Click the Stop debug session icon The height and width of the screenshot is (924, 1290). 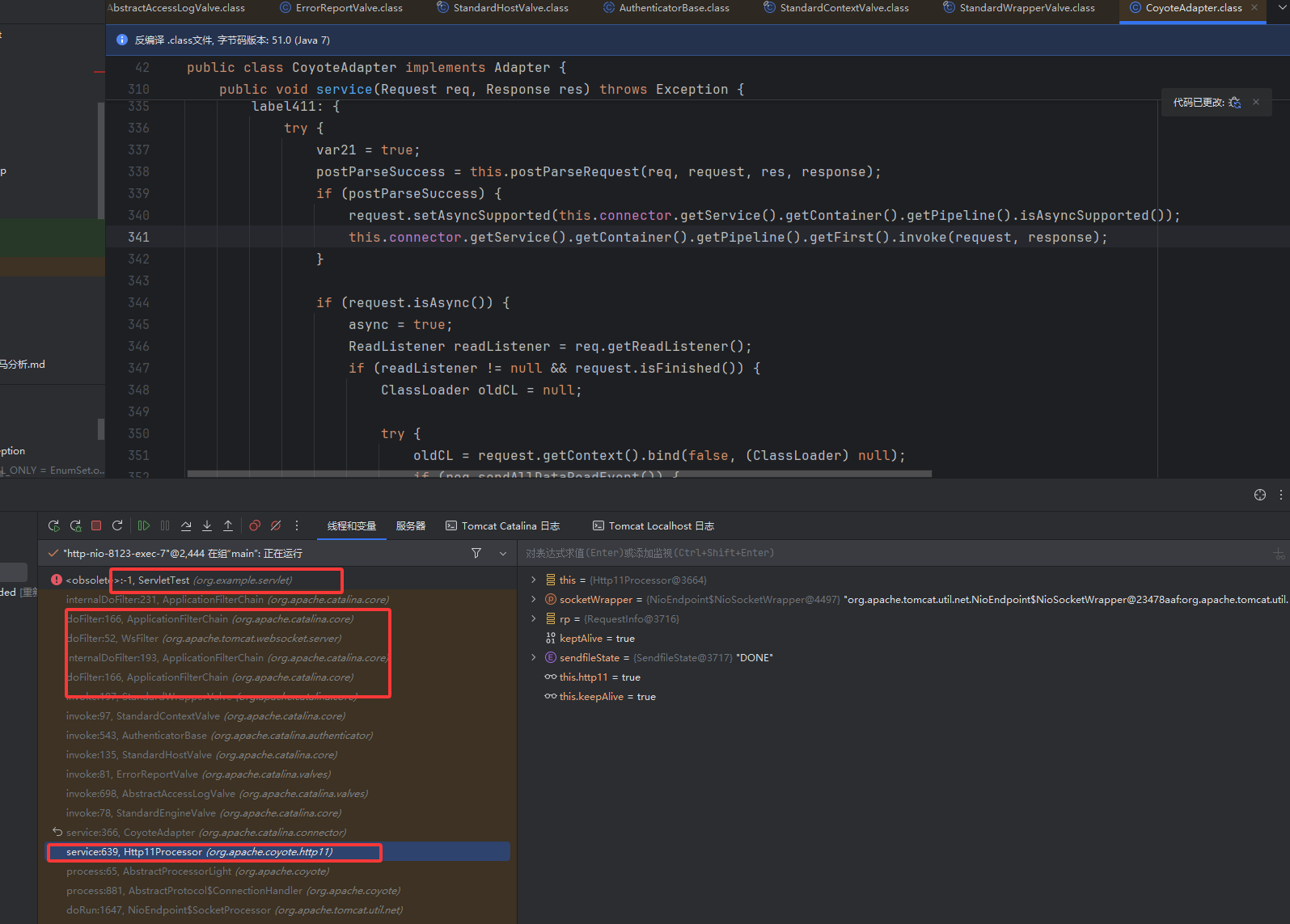coord(96,525)
